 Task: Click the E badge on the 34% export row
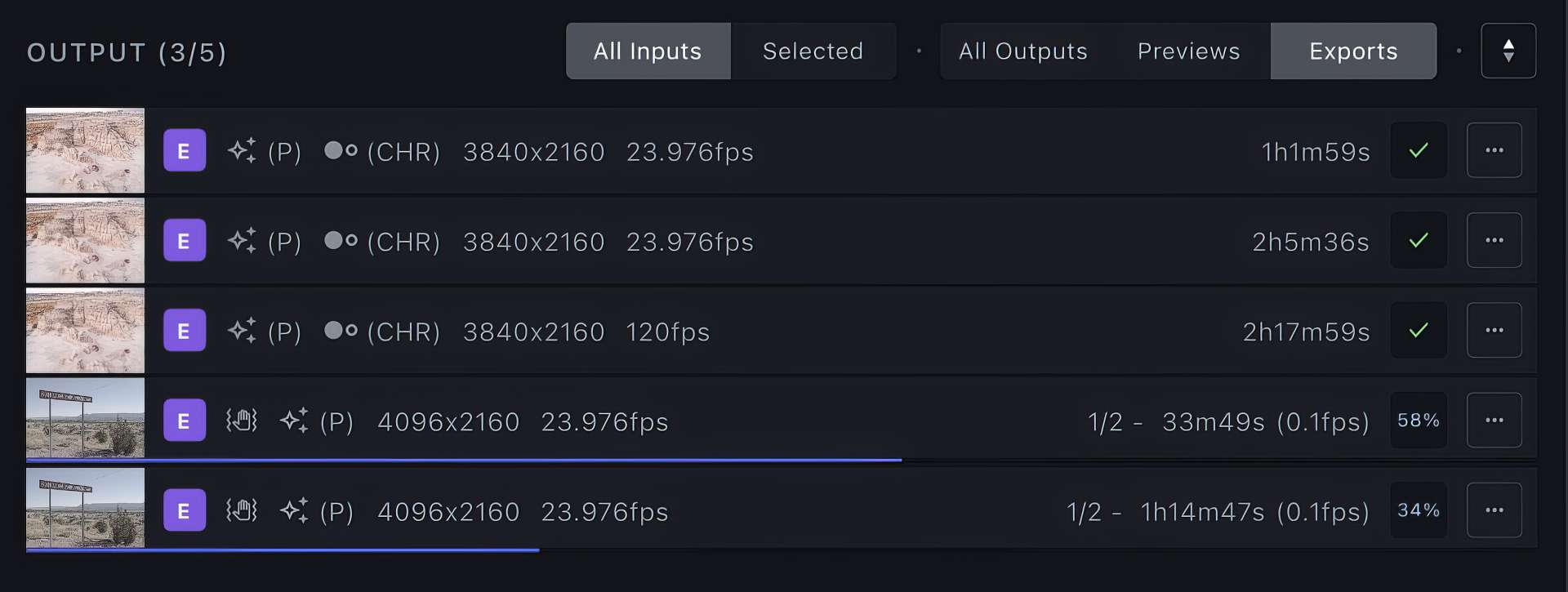coord(184,510)
